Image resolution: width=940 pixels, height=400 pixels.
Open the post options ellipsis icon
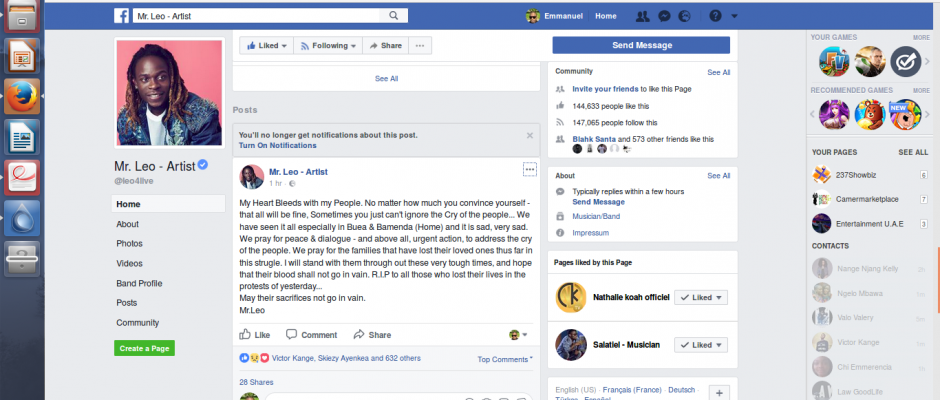tap(530, 169)
